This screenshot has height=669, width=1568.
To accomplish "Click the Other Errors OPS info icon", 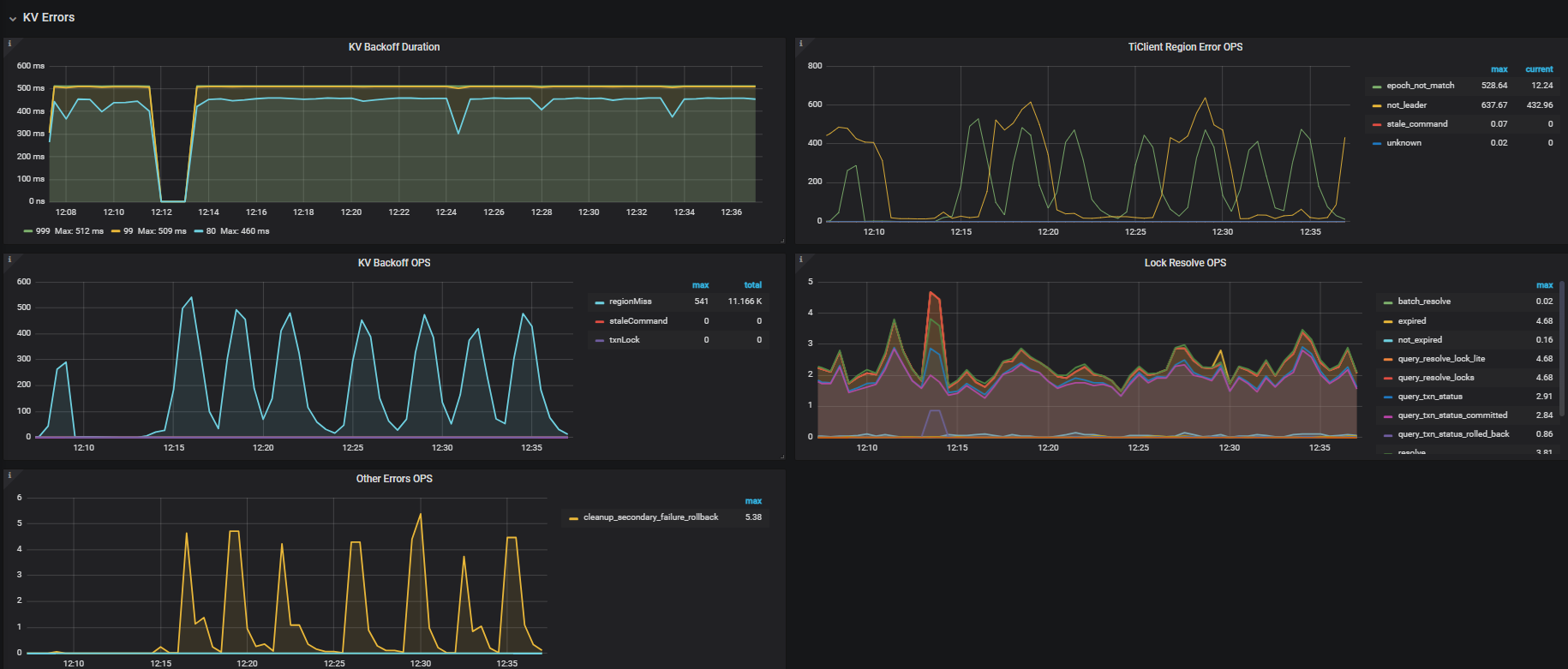I will [x=9, y=475].
